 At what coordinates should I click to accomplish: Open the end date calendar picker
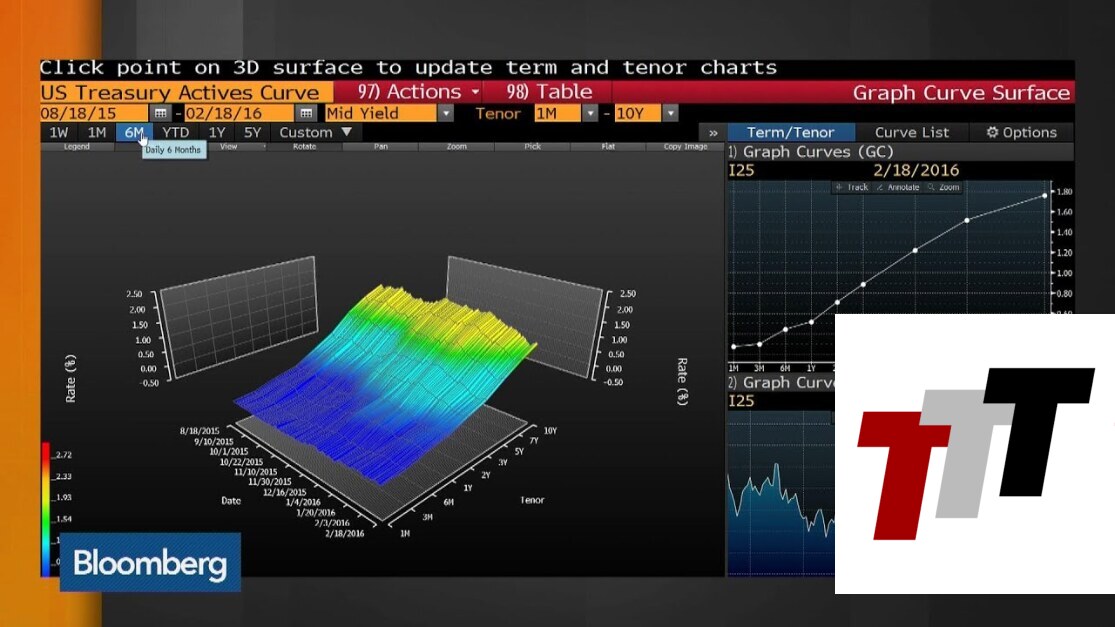pos(307,113)
